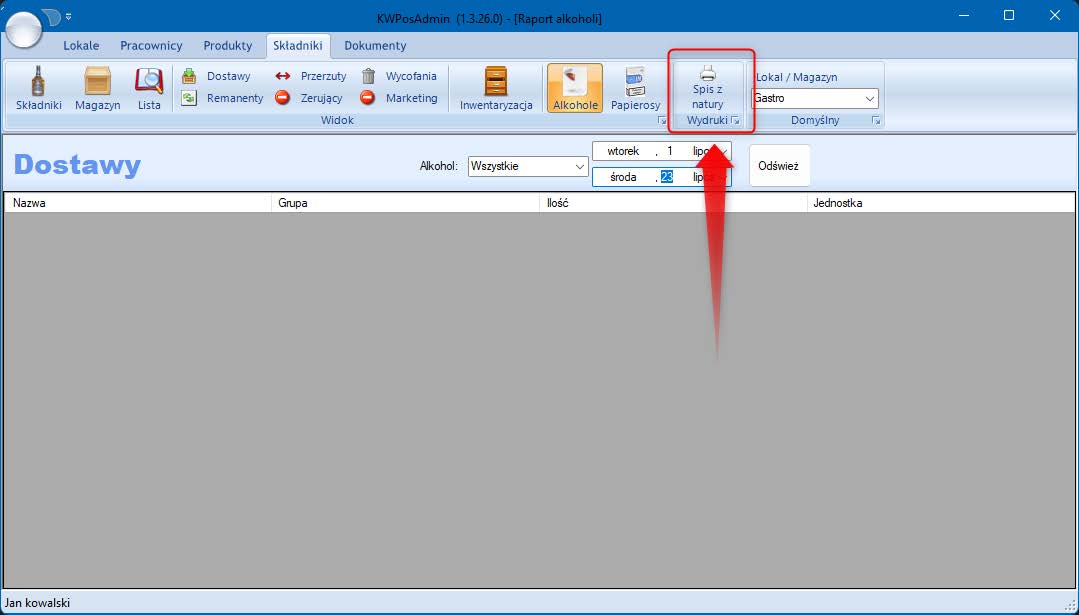The width and height of the screenshot is (1079, 615).
Task: Sort the table by Nazwa column header
Action: click(x=137, y=203)
